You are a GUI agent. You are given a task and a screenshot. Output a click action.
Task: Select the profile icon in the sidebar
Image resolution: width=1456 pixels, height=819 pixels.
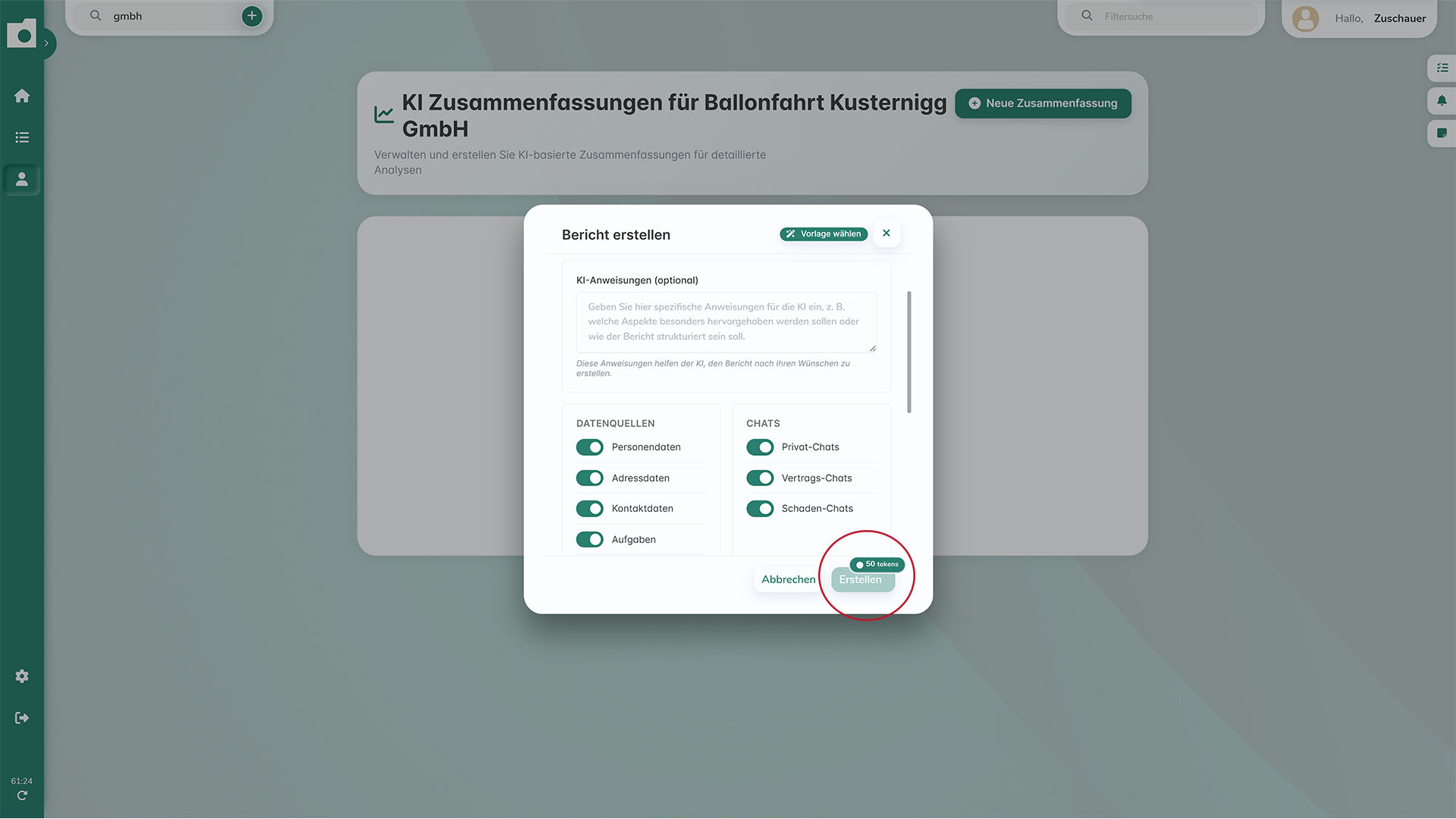pos(22,179)
